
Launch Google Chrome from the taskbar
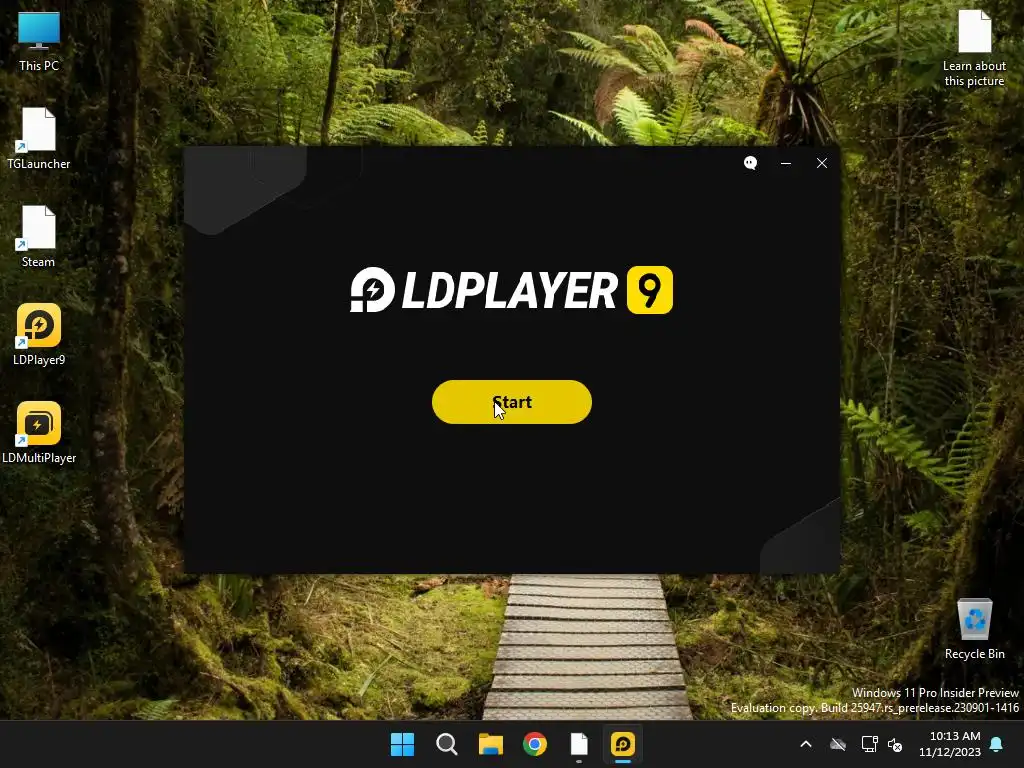(x=535, y=744)
